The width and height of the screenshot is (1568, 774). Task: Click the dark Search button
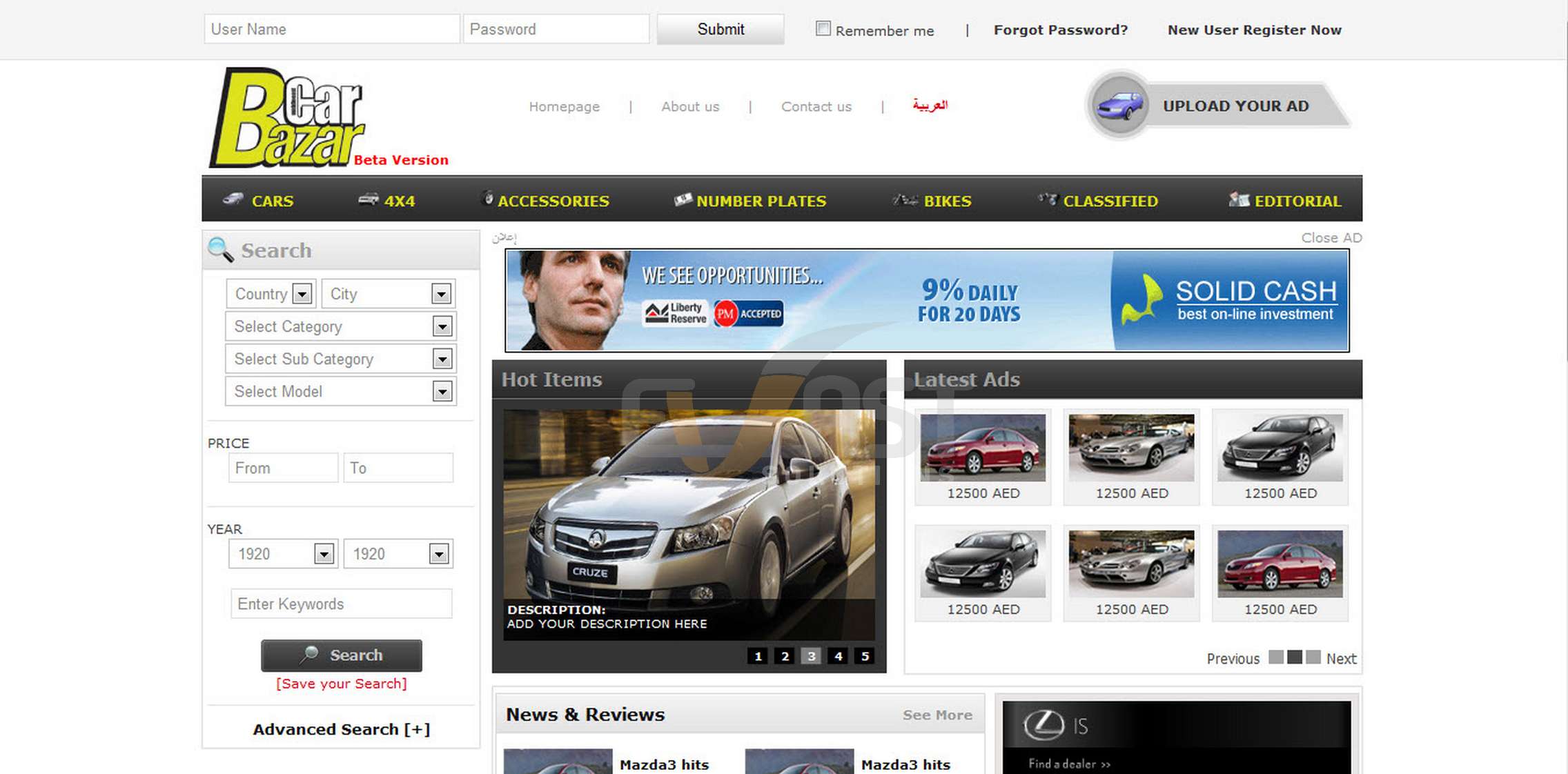pyautogui.click(x=342, y=655)
